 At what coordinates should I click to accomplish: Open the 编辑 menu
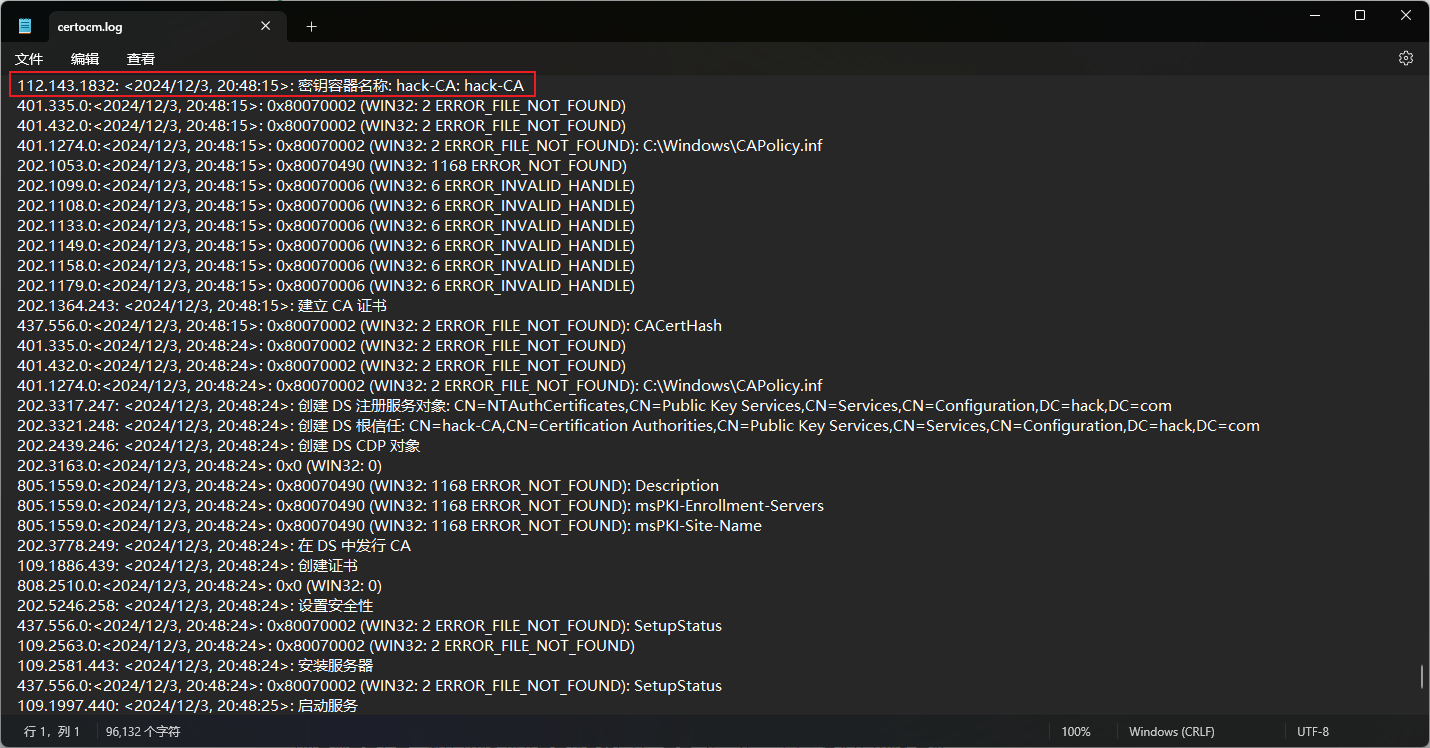pyautogui.click(x=85, y=59)
